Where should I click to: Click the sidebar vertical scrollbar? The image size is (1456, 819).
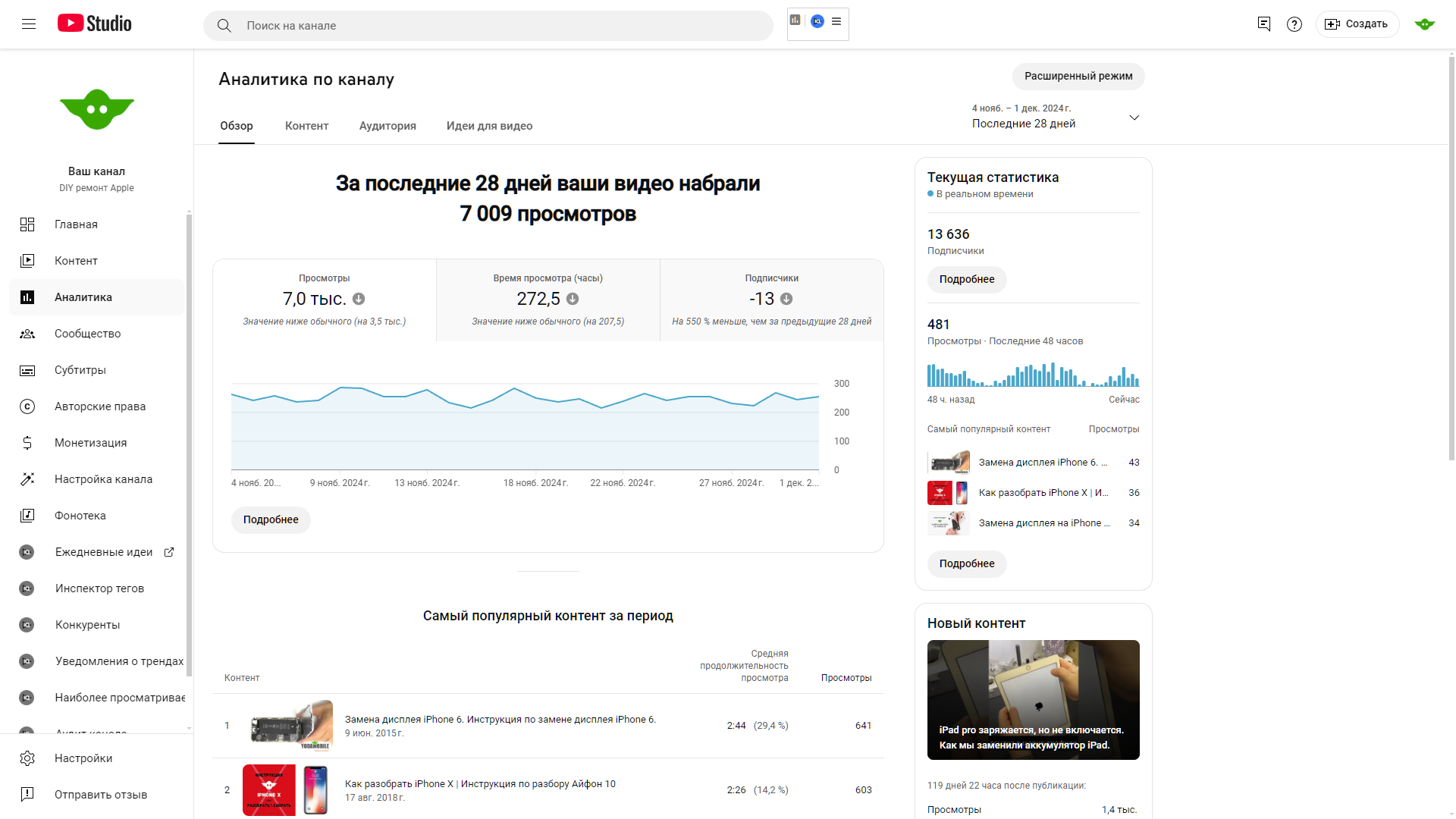[x=189, y=444]
